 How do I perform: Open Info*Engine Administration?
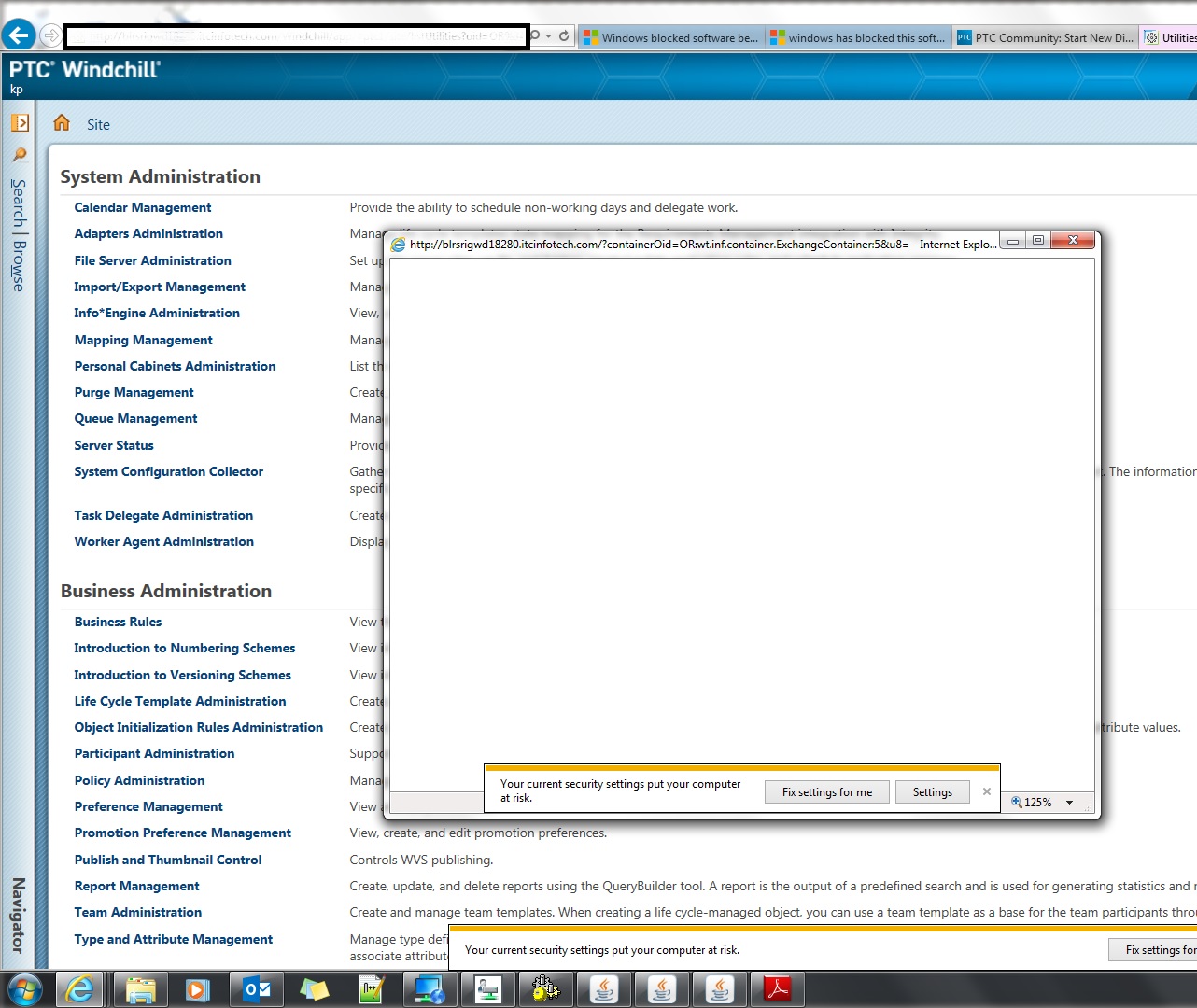point(157,313)
